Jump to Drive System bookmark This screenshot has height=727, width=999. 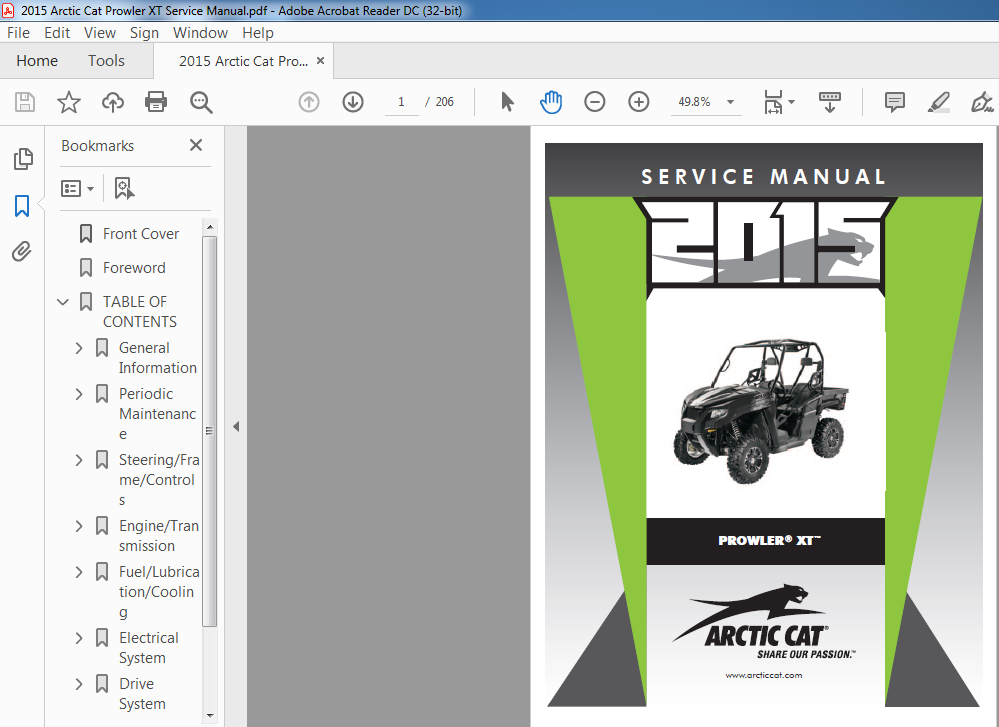tap(142, 694)
